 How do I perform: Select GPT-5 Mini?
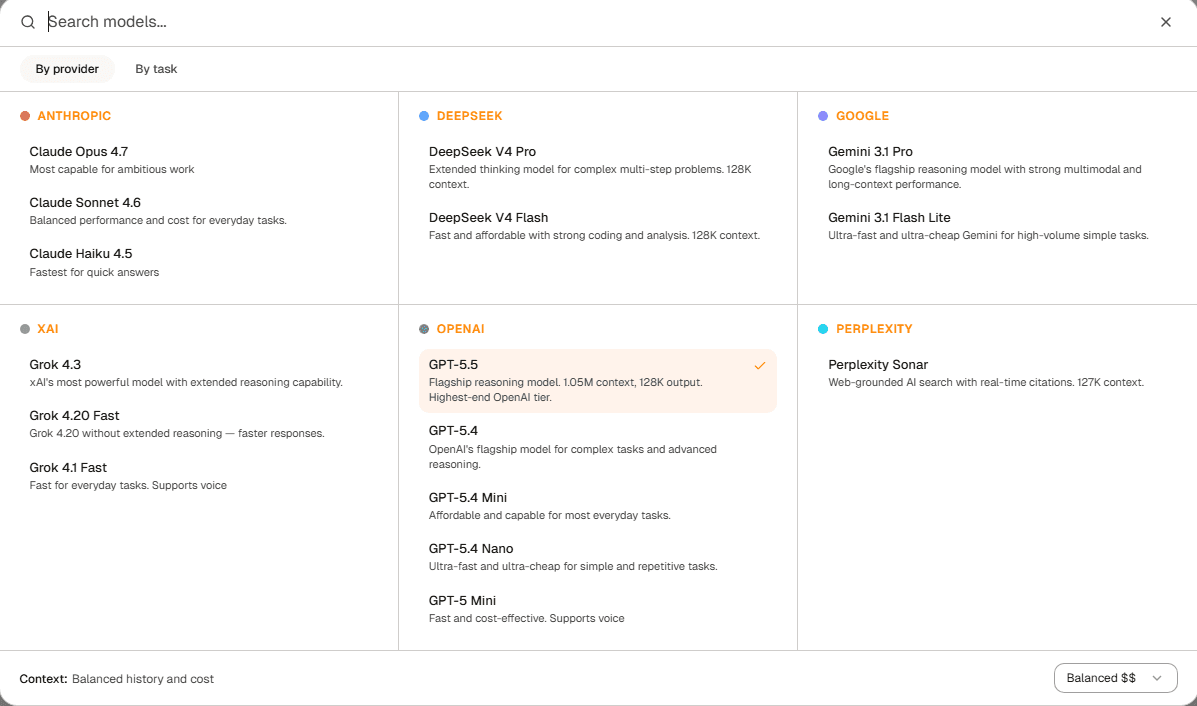coord(598,609)
